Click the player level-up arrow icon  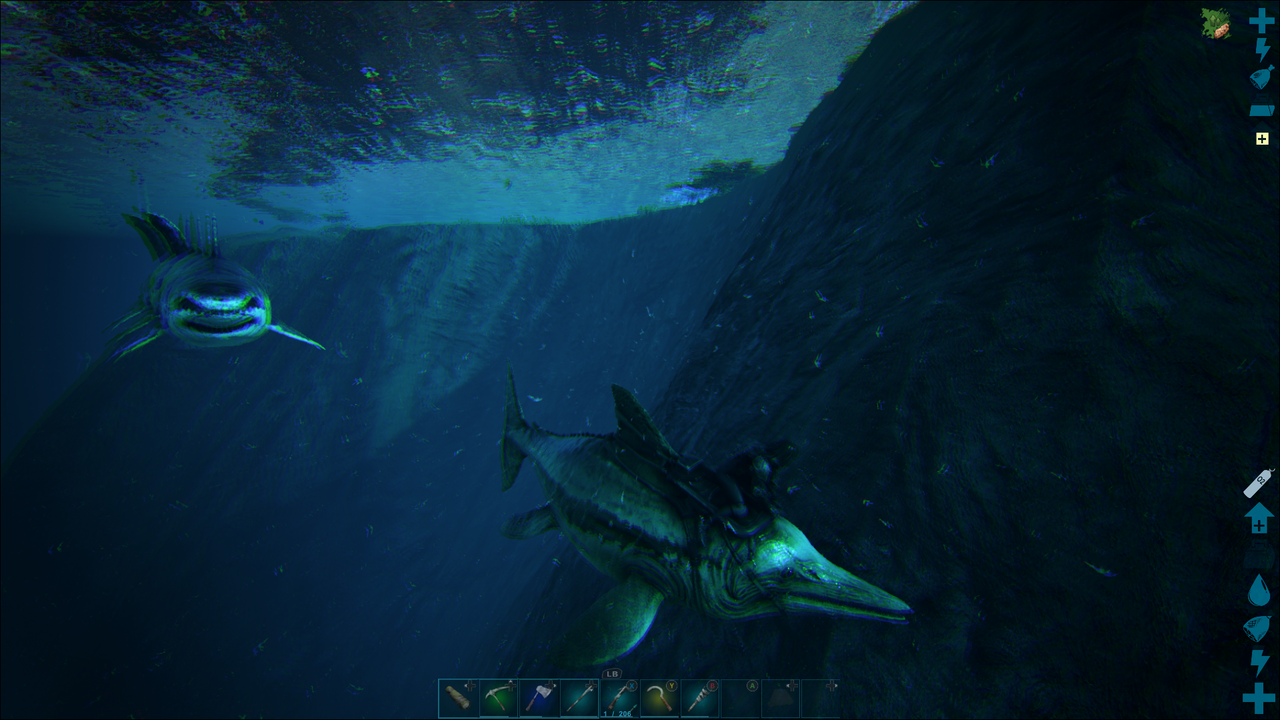1259,518
